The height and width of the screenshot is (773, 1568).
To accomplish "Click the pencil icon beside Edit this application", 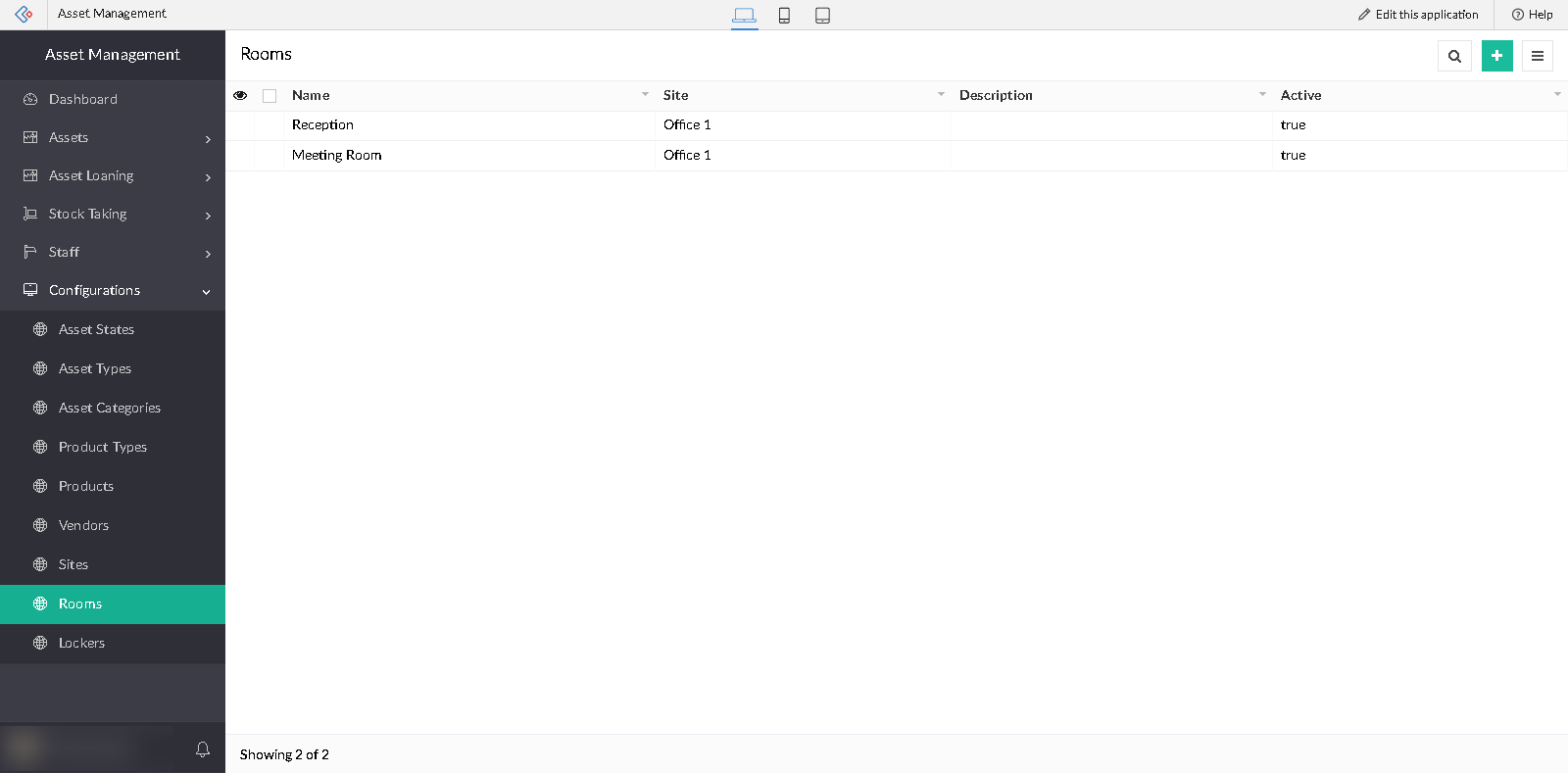I will click(1364, 15).
